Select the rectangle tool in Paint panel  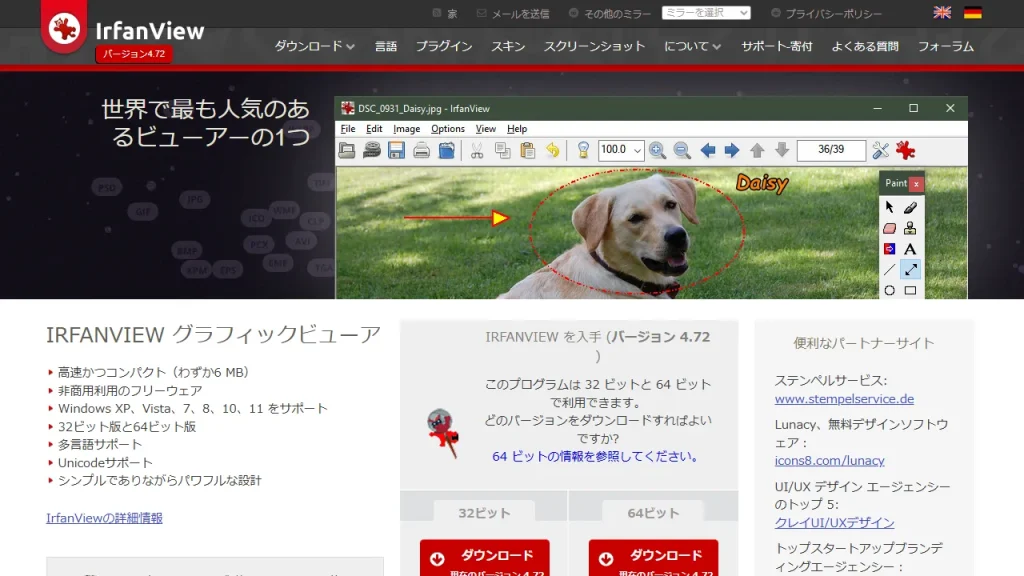[x=910, y=291]
